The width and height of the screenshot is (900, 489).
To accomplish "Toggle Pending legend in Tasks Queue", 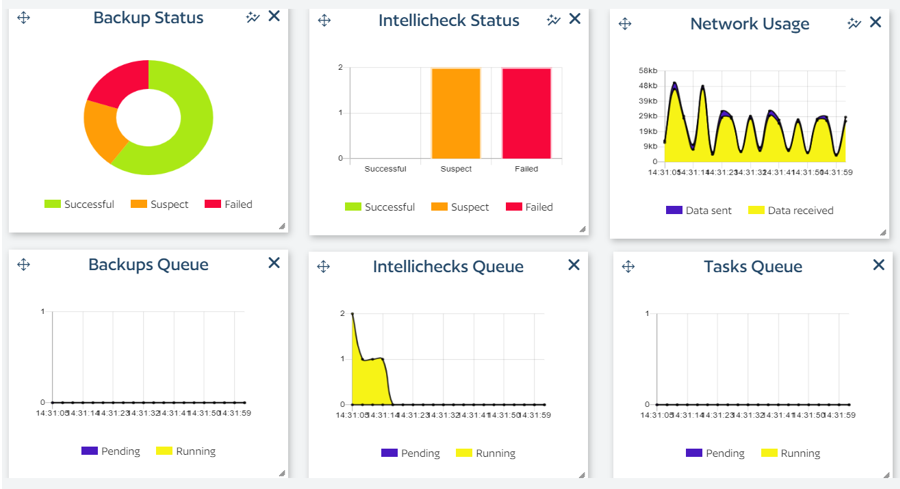I will point(714,453).
